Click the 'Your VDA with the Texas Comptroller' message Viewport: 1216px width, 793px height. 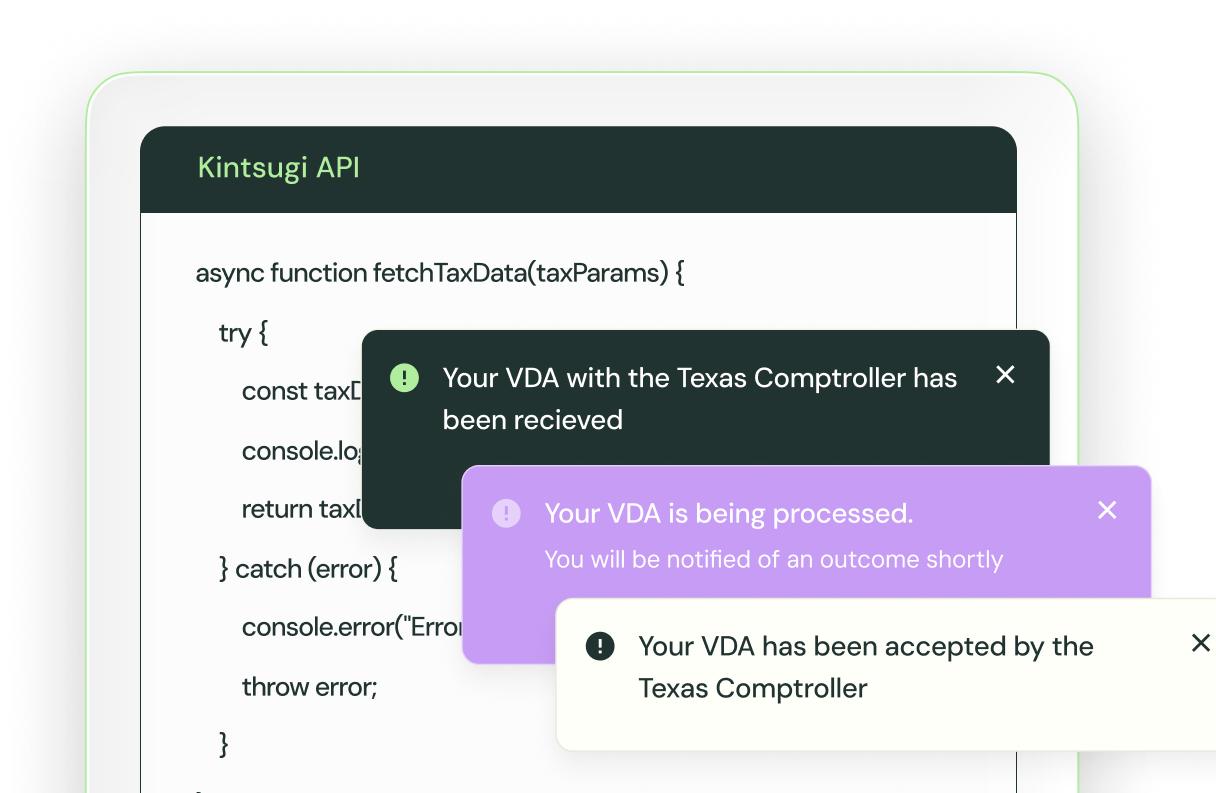click(x=699, y=398)
